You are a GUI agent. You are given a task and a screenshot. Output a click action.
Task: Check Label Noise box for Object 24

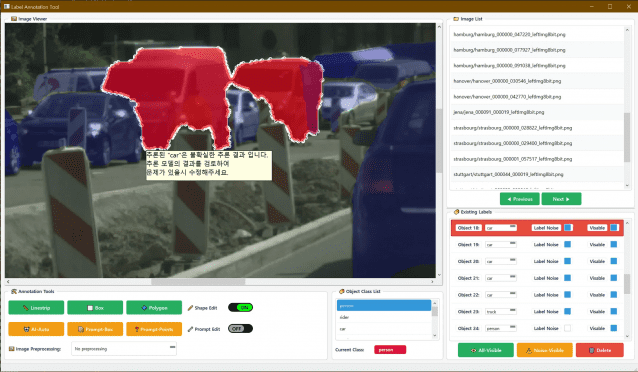click(568, 328)
